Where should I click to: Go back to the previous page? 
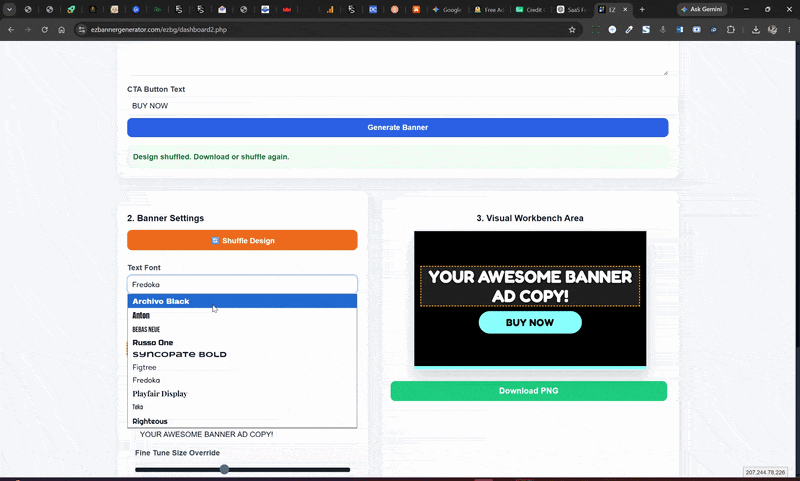(x=11, y=30)
